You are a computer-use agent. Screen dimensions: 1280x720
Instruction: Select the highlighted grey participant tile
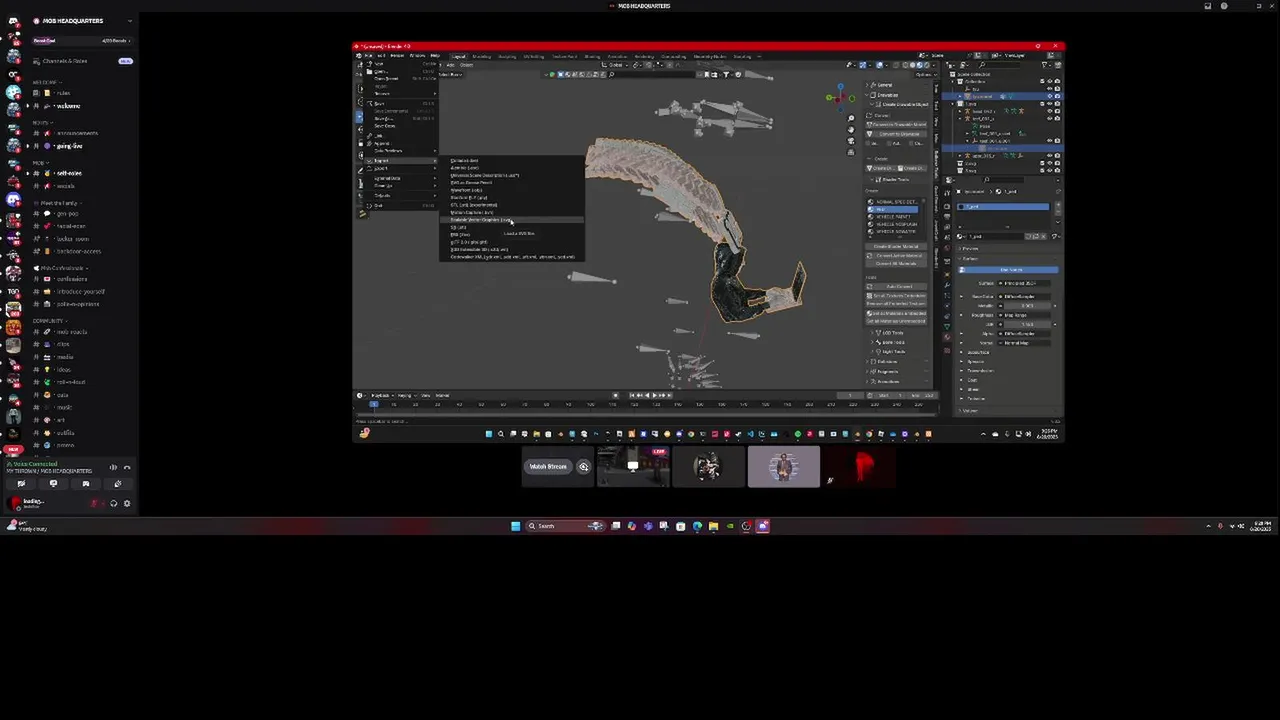coord(784,467)
